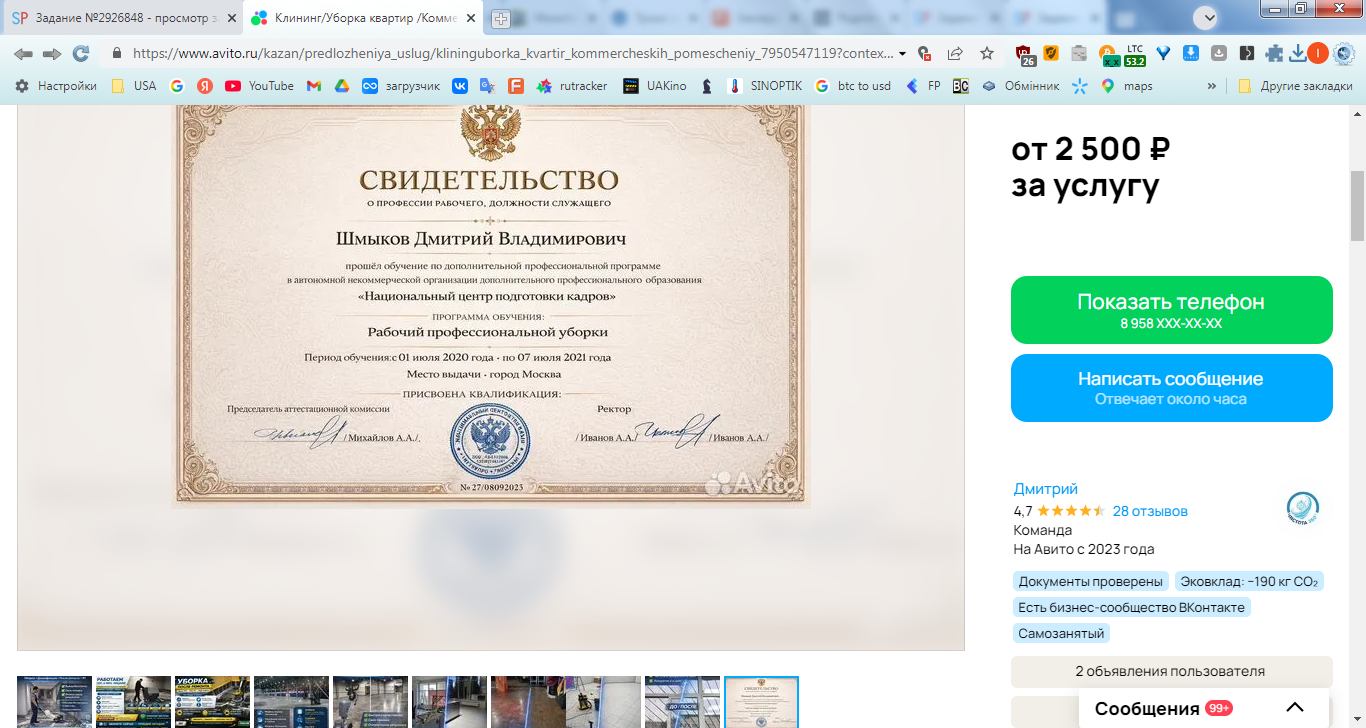The height and width of the screenshot is (728, 1366).
Task: Open the Gmail bookmark icon
Action: (314, 86)
